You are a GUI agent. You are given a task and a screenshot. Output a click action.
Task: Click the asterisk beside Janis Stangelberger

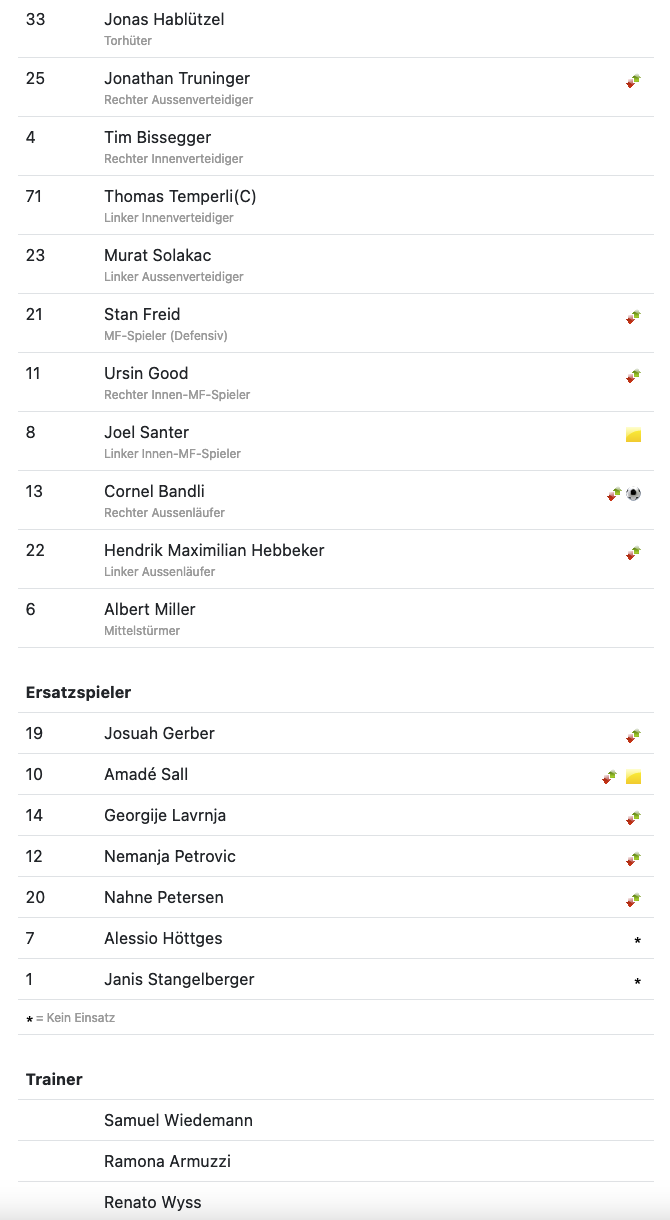637,983
